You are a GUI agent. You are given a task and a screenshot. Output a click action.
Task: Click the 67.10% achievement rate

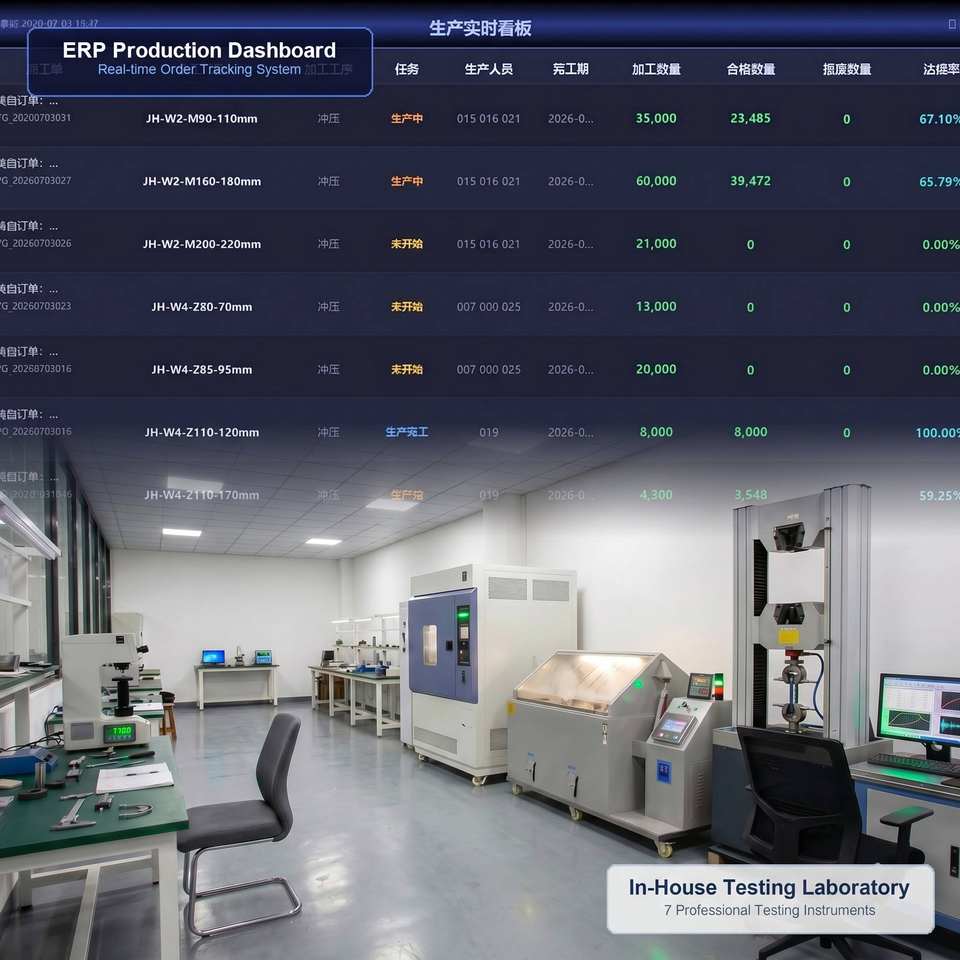(939, 119)
